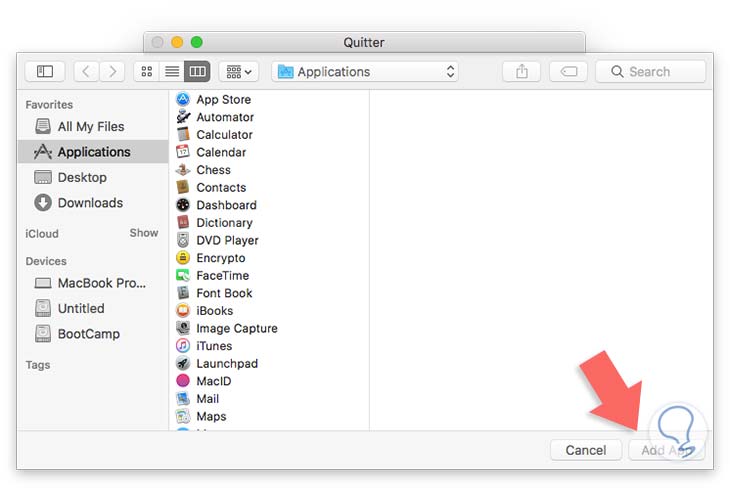Select the Mail app icon

click(x=183, y=399)
